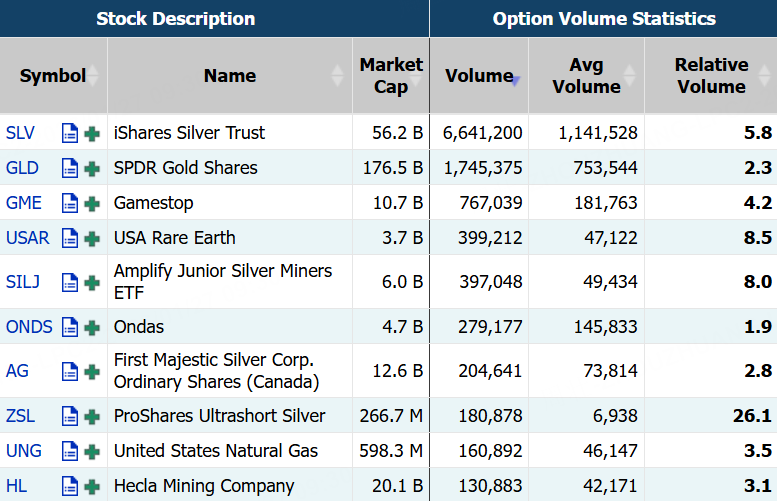
Task: Open the document icon next to GME
Action: click(70, 203)
